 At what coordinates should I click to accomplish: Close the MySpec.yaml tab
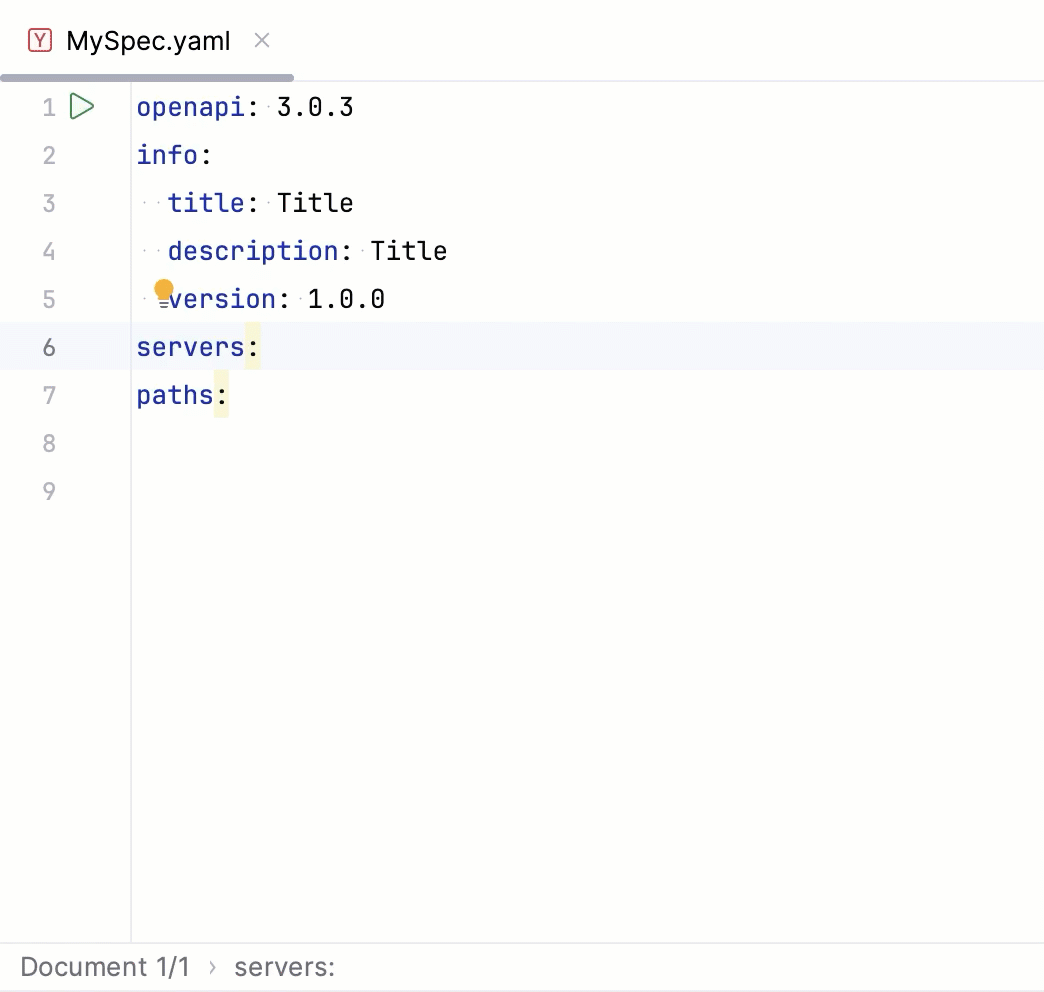261,41
